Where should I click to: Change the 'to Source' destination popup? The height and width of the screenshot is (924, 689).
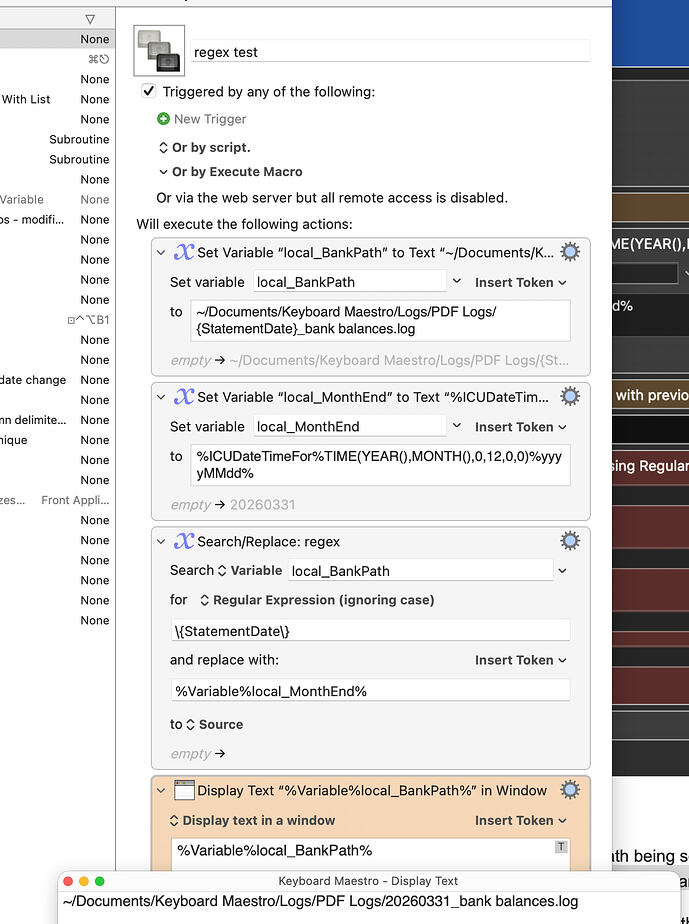pos(215,724)
